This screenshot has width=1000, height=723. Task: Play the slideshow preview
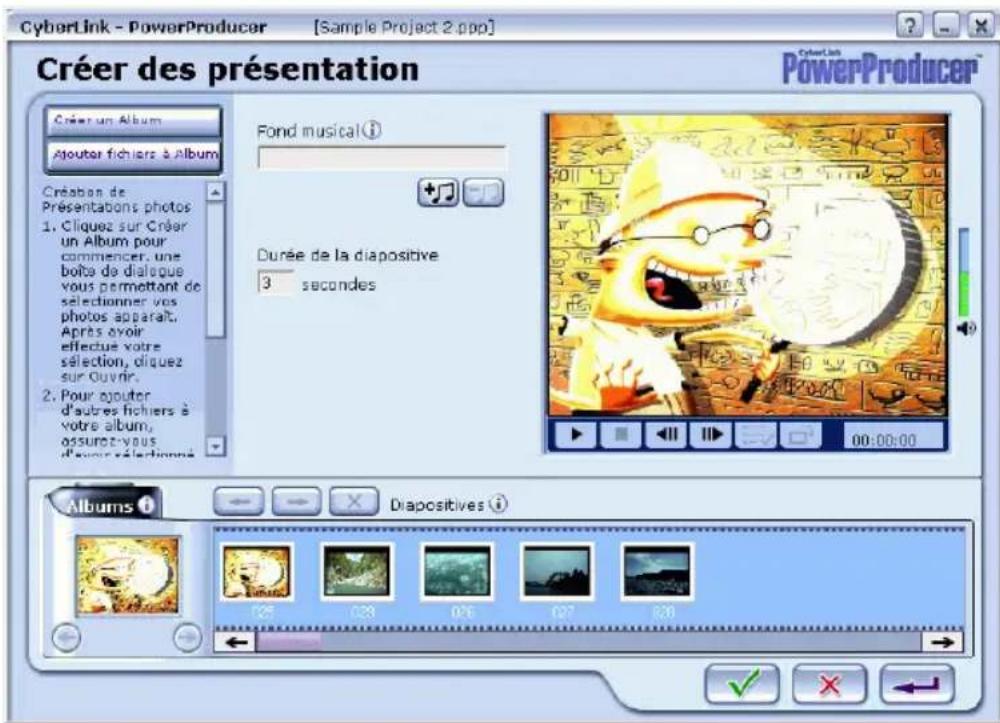576,435
